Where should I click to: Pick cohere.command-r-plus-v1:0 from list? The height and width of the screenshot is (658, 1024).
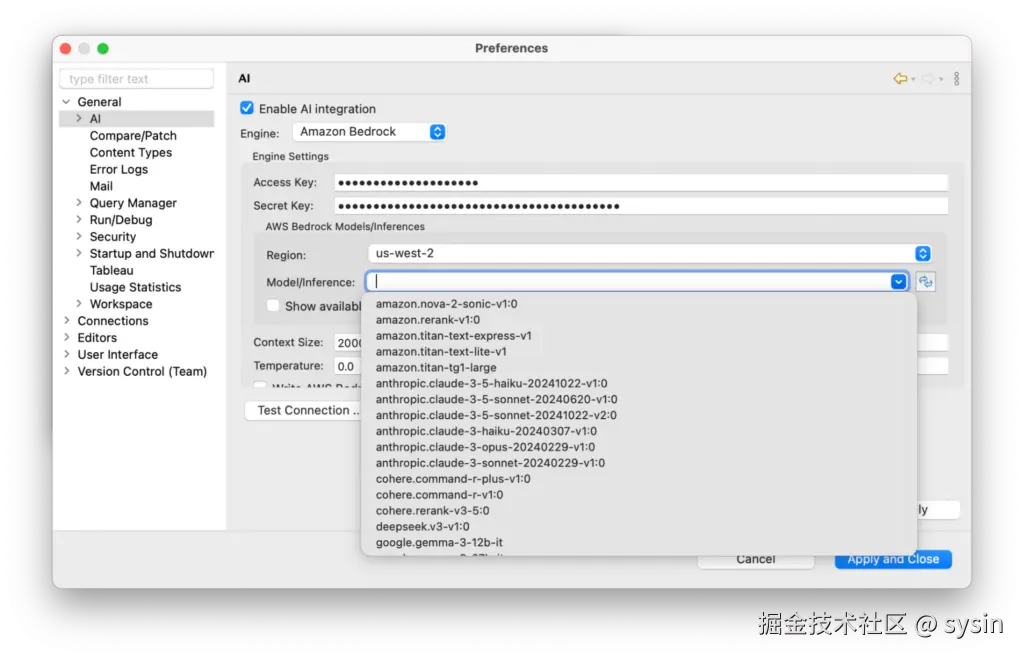(453, 479)
